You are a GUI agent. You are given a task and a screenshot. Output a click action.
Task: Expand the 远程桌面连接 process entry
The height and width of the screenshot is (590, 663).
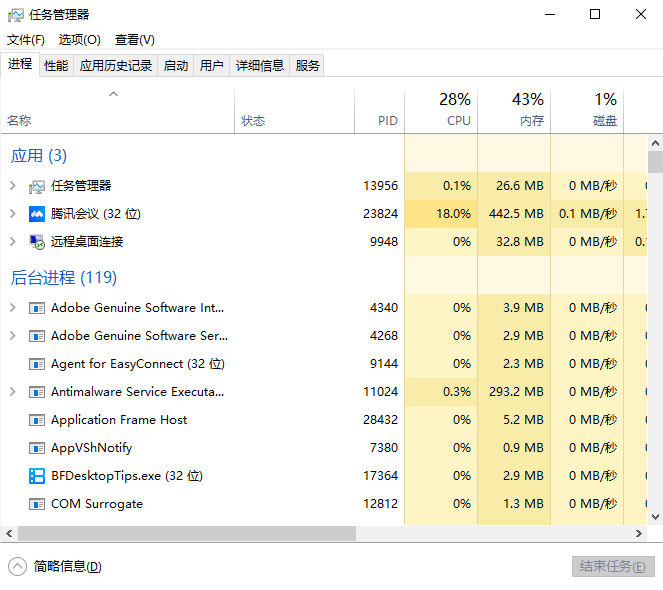(12, 242)
